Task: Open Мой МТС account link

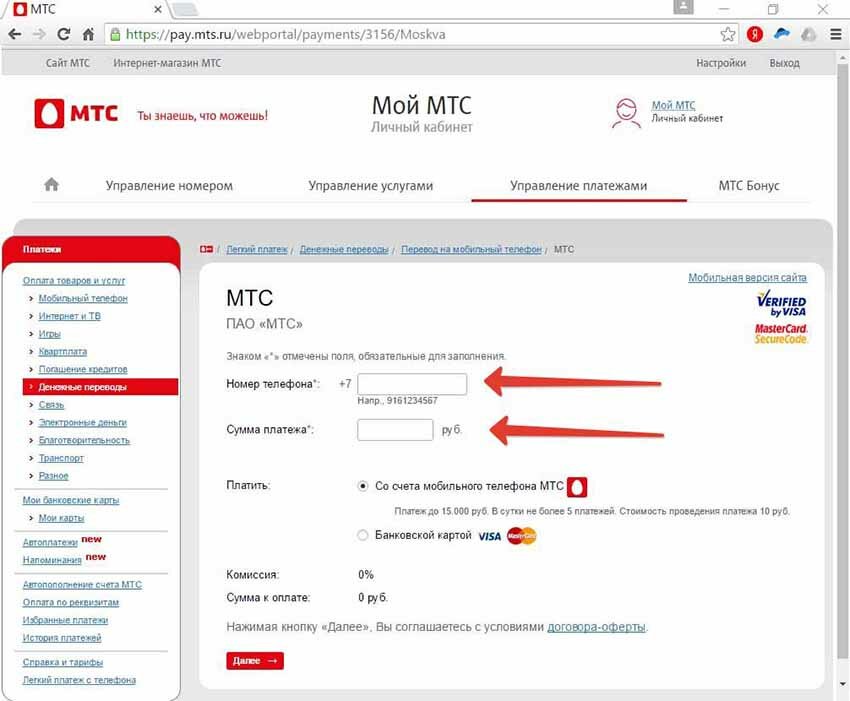Action: [673, 105]
